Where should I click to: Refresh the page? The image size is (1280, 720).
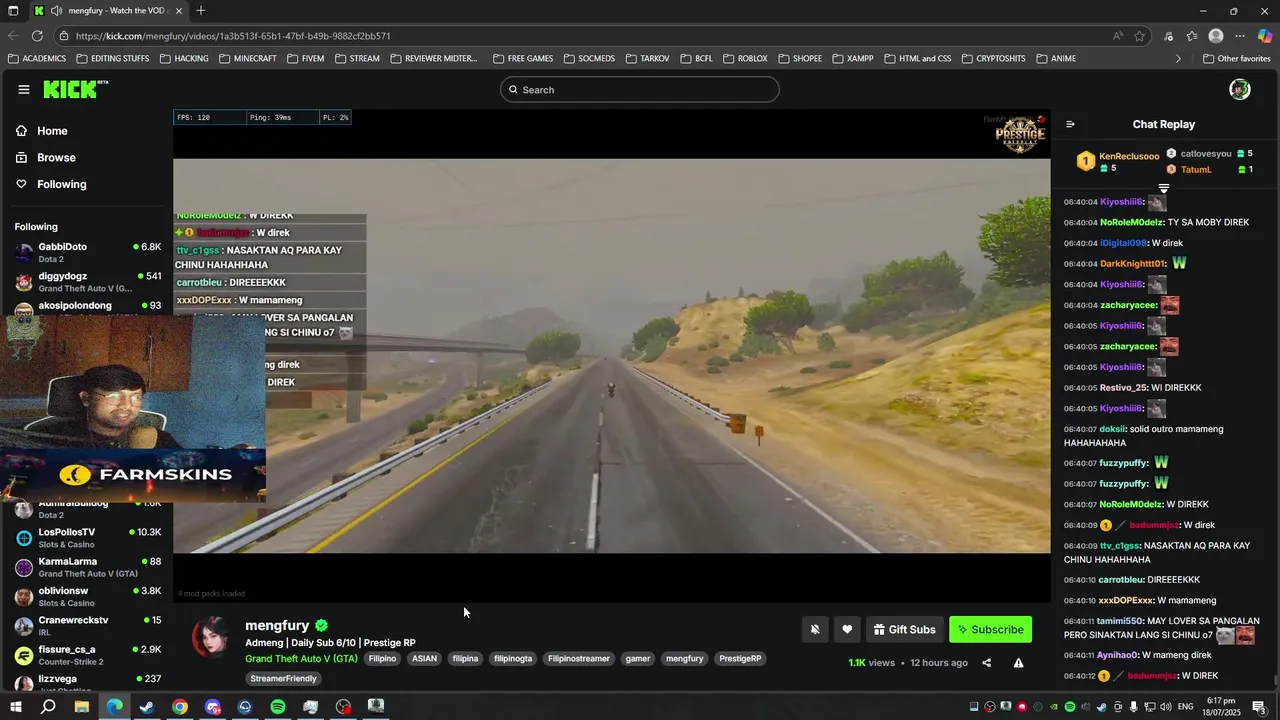[x=37, y=36]
